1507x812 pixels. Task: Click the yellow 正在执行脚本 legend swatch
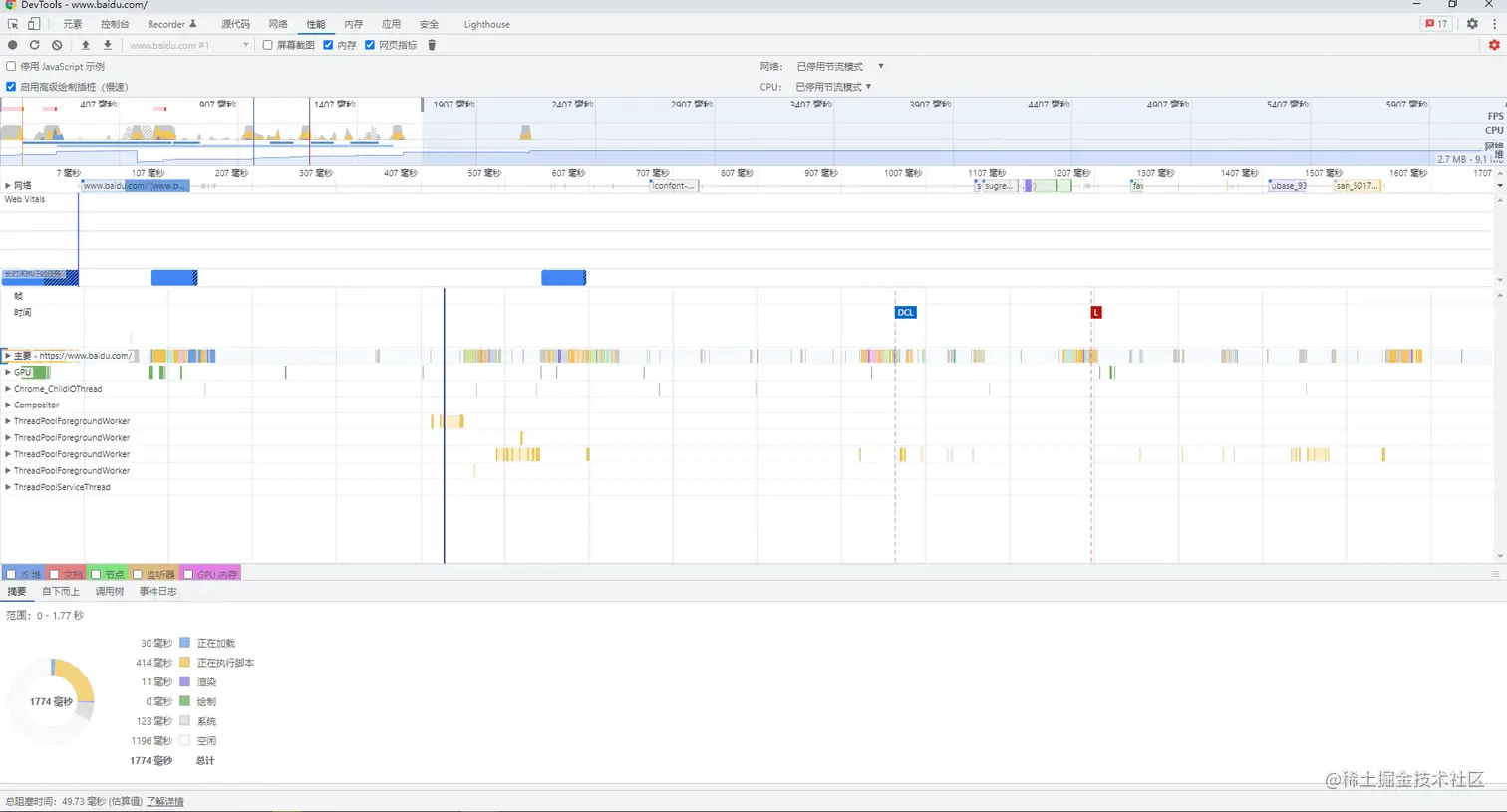pos(184,663)
